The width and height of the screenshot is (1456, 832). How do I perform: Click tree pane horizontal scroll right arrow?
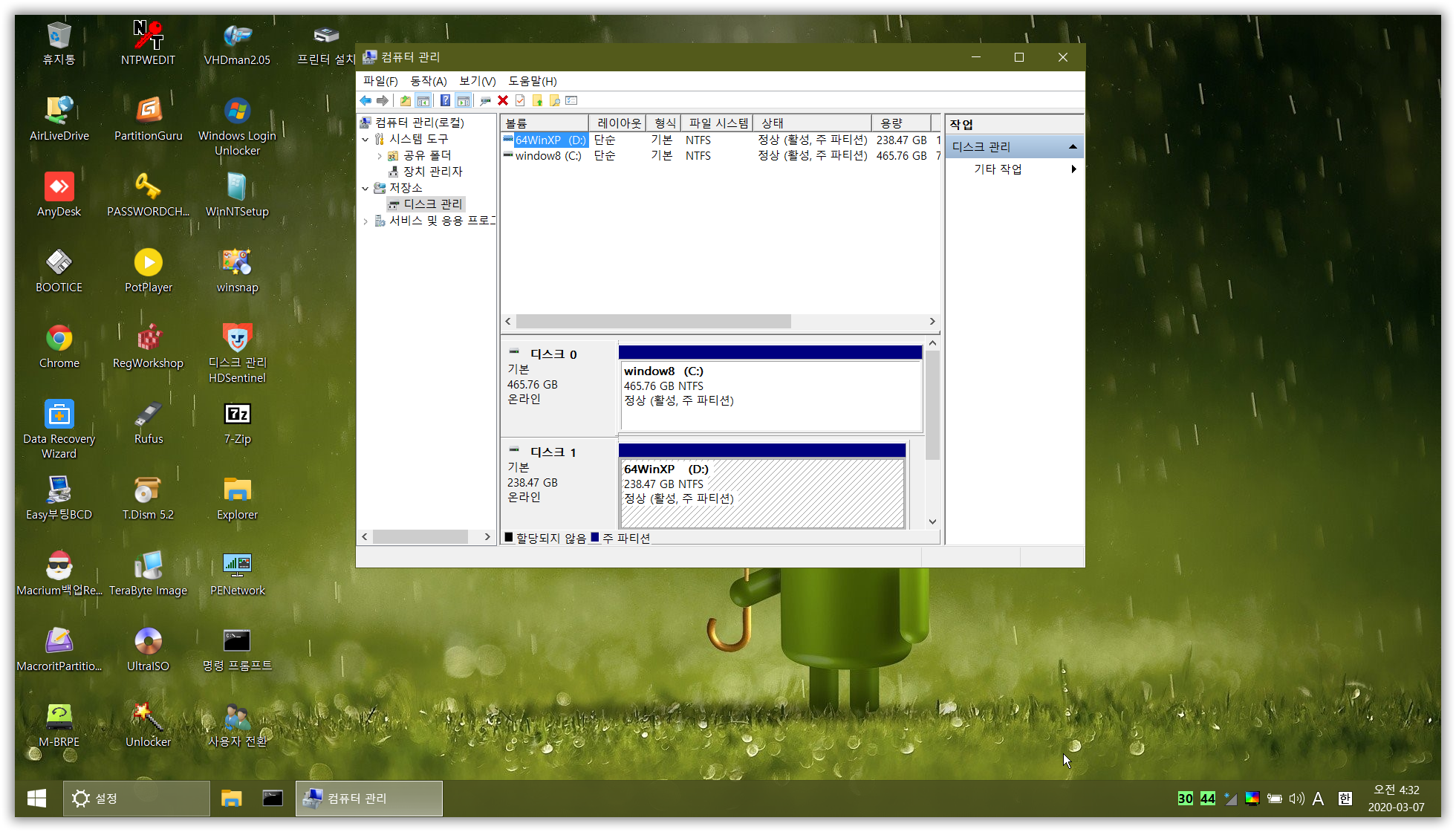pos(487,536)
